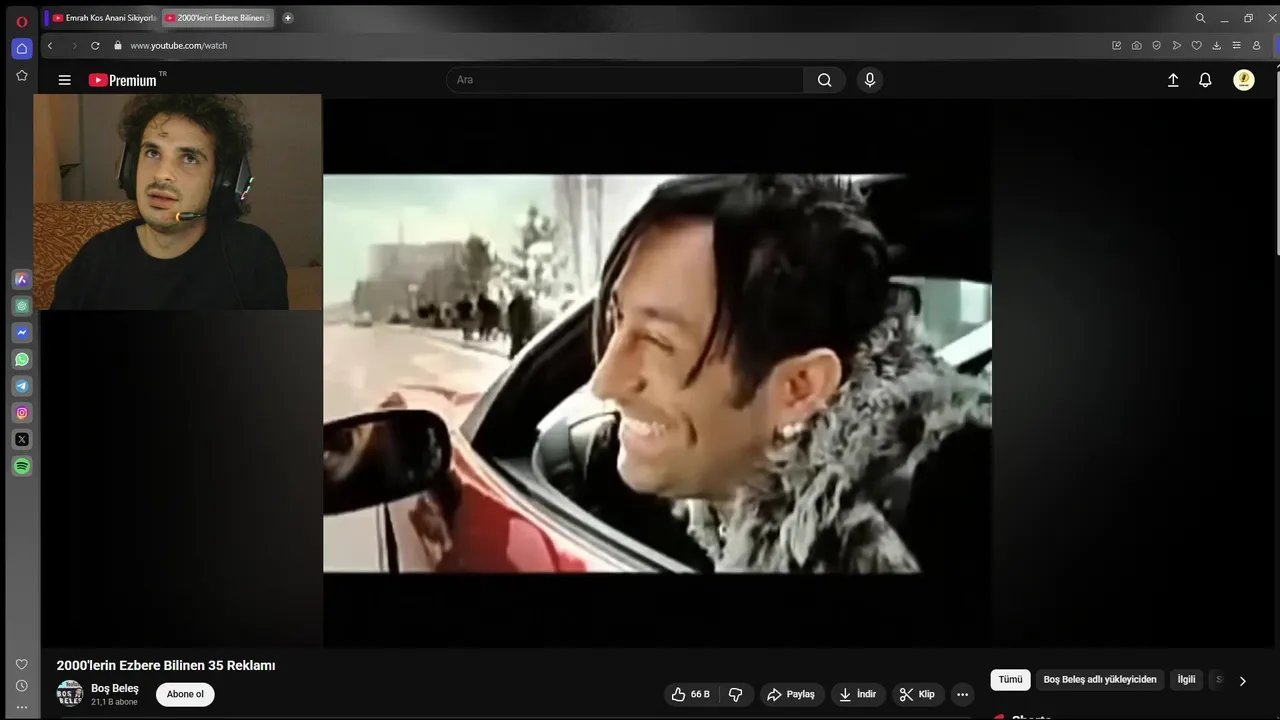This screenshot has height=720, width=1280.
Task: Open the Boş Beleş channel name link
Action: tap(115, 688)
